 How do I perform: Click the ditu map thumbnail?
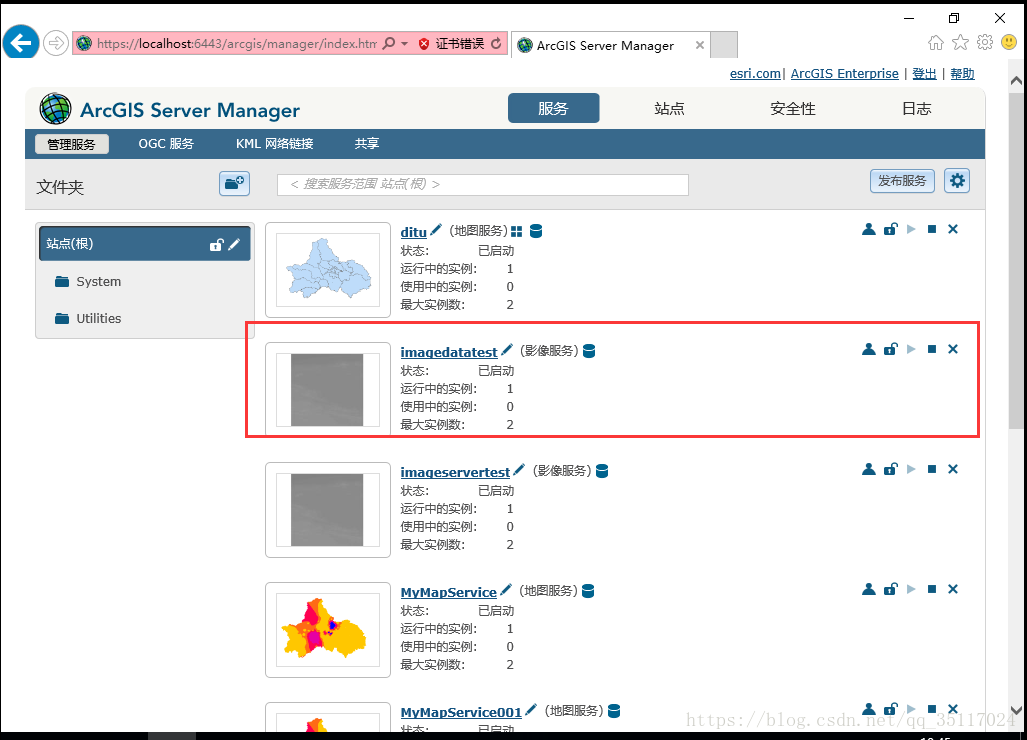328,270
